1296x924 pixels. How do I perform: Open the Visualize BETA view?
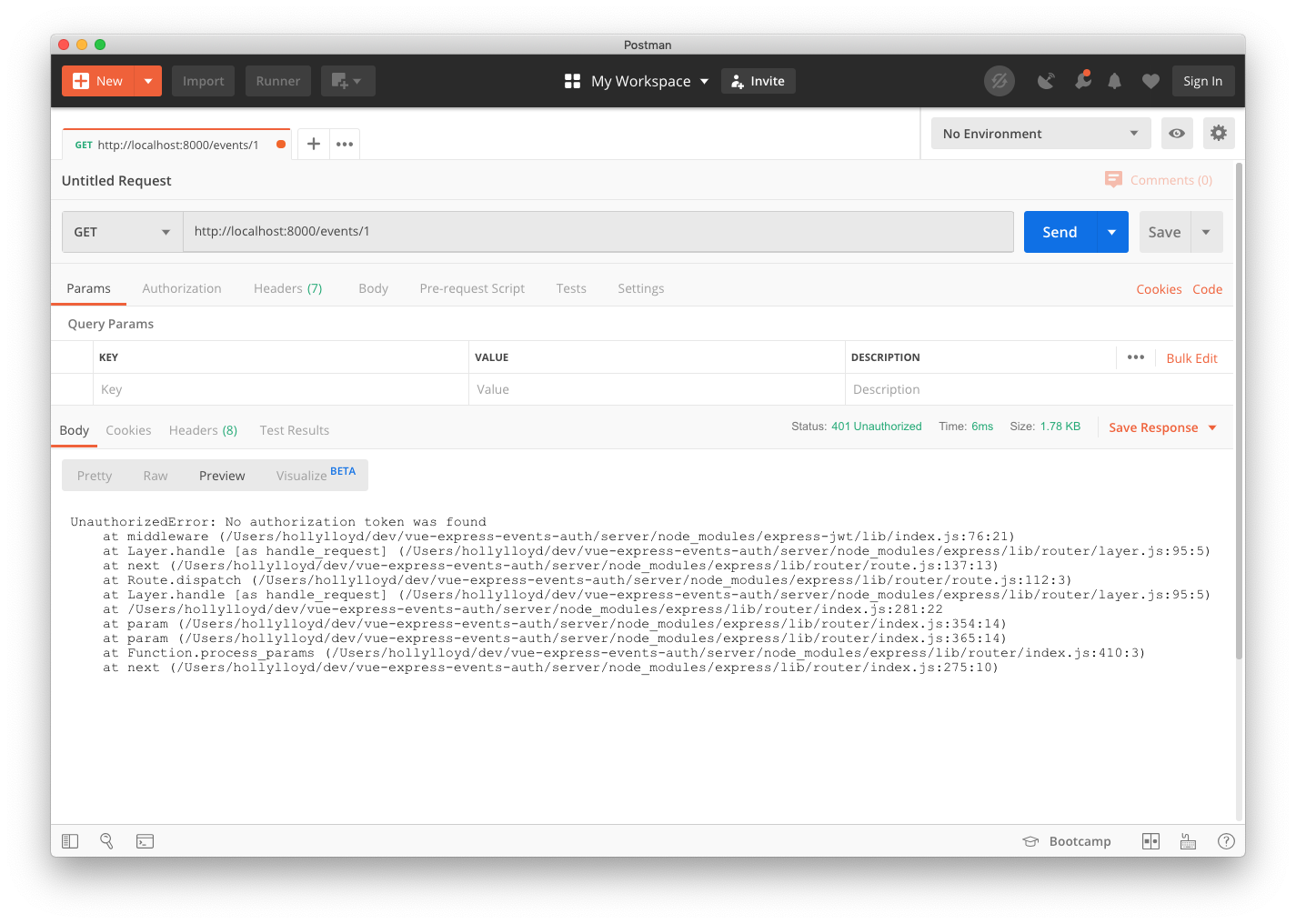pyautogui.click(x=316, y=475)
